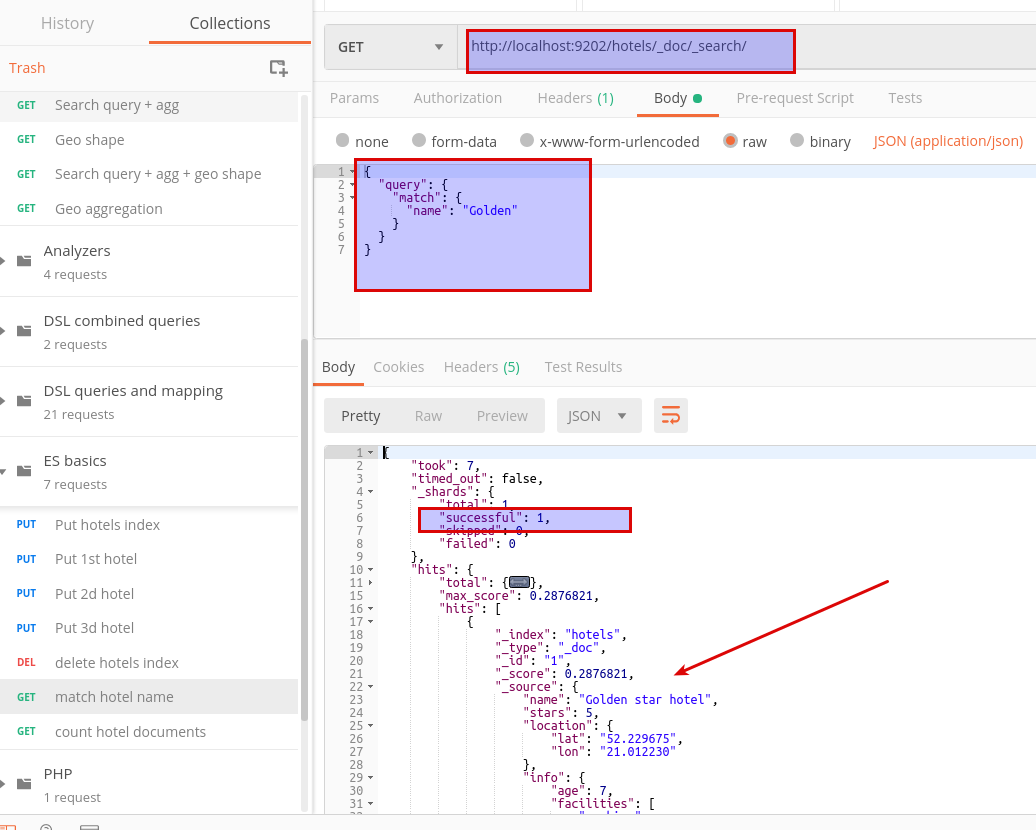Open keyboard shortcuts from the status bar icon
Viewport: 1036px width, 830px height.
pyautogui.click(x=89, y=826)
